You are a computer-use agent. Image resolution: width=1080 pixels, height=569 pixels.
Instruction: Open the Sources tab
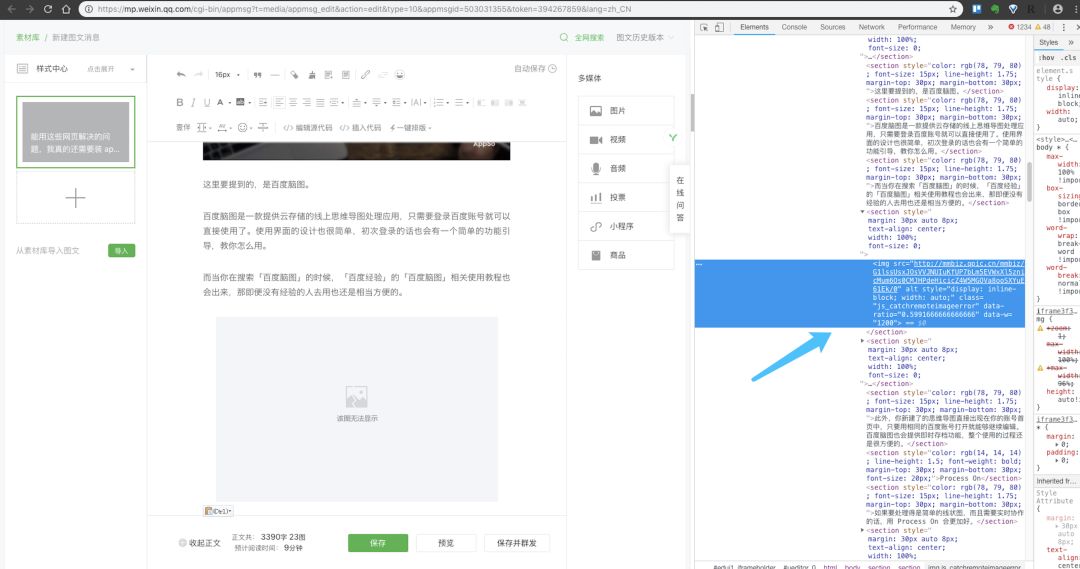(833, 27)
